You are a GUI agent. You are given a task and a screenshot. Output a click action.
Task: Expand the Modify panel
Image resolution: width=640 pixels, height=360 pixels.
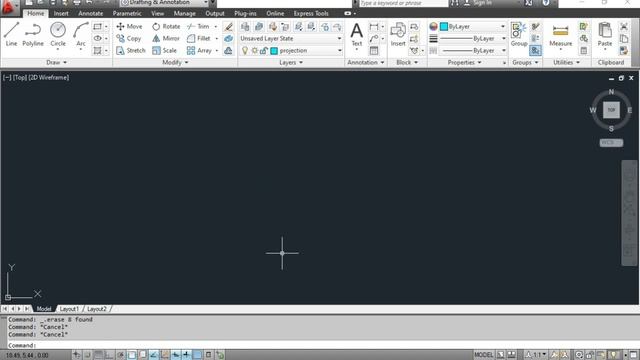(176, 62)
